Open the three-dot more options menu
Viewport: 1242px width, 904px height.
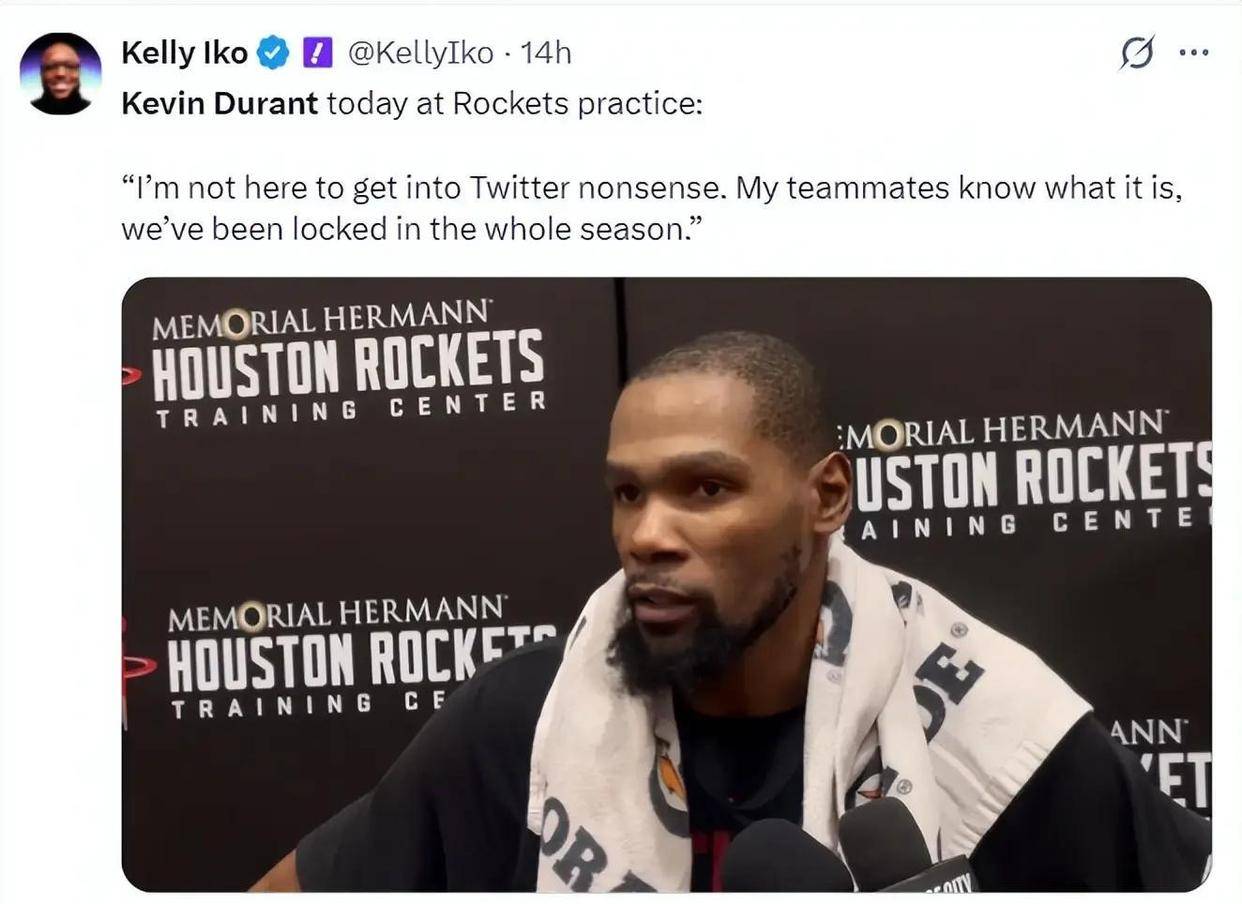[x=1193, y=53]
